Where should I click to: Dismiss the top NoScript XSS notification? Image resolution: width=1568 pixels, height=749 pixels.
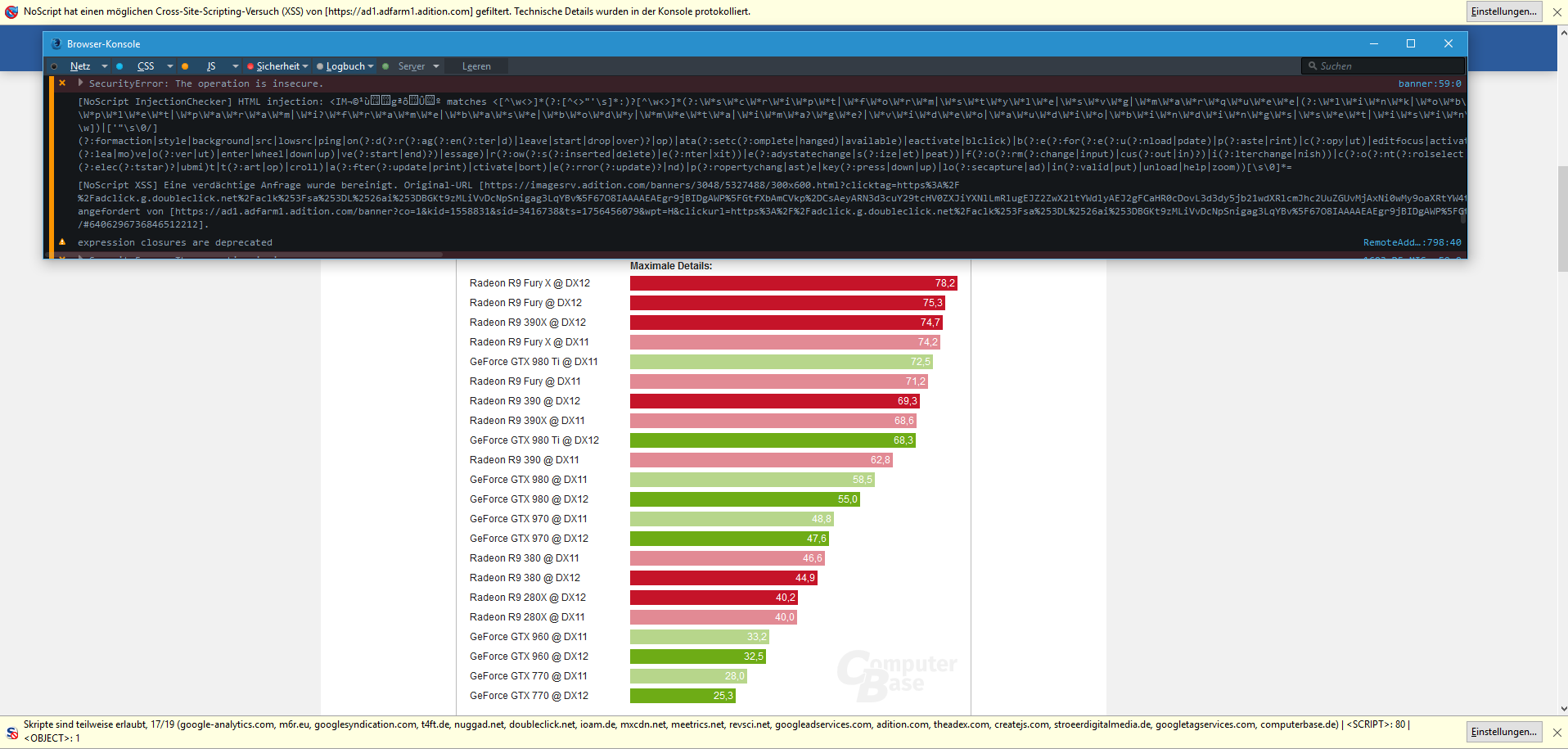coord(1557,12)
